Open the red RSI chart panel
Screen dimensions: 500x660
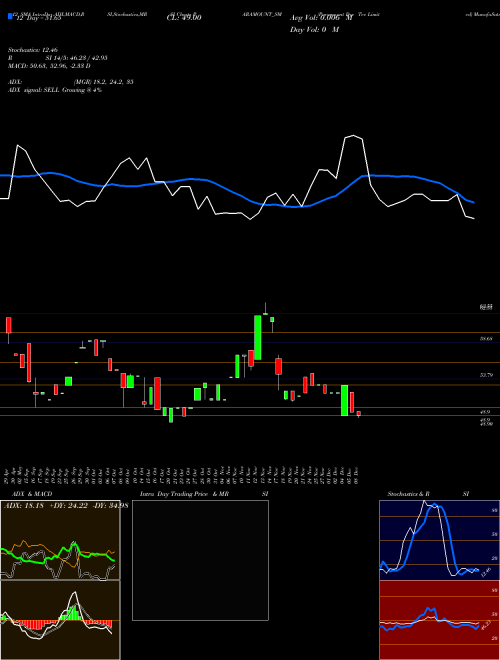point(439,620)
